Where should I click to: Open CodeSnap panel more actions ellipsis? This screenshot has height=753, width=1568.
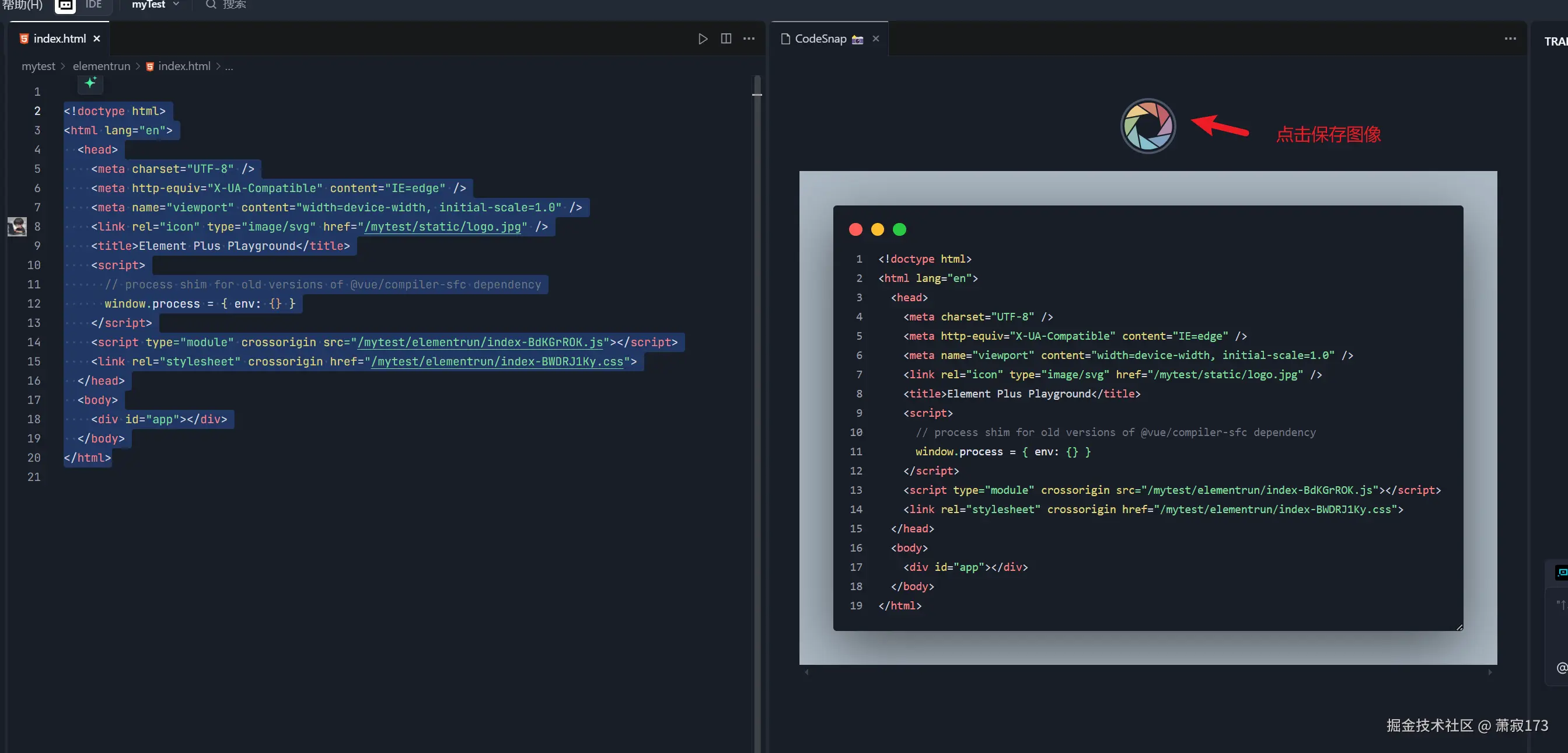(x=1510, y=39)
